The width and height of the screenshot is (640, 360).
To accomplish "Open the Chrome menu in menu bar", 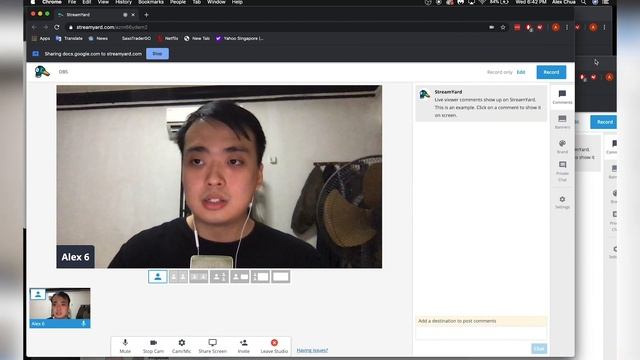I will click(x=52, y=2).
